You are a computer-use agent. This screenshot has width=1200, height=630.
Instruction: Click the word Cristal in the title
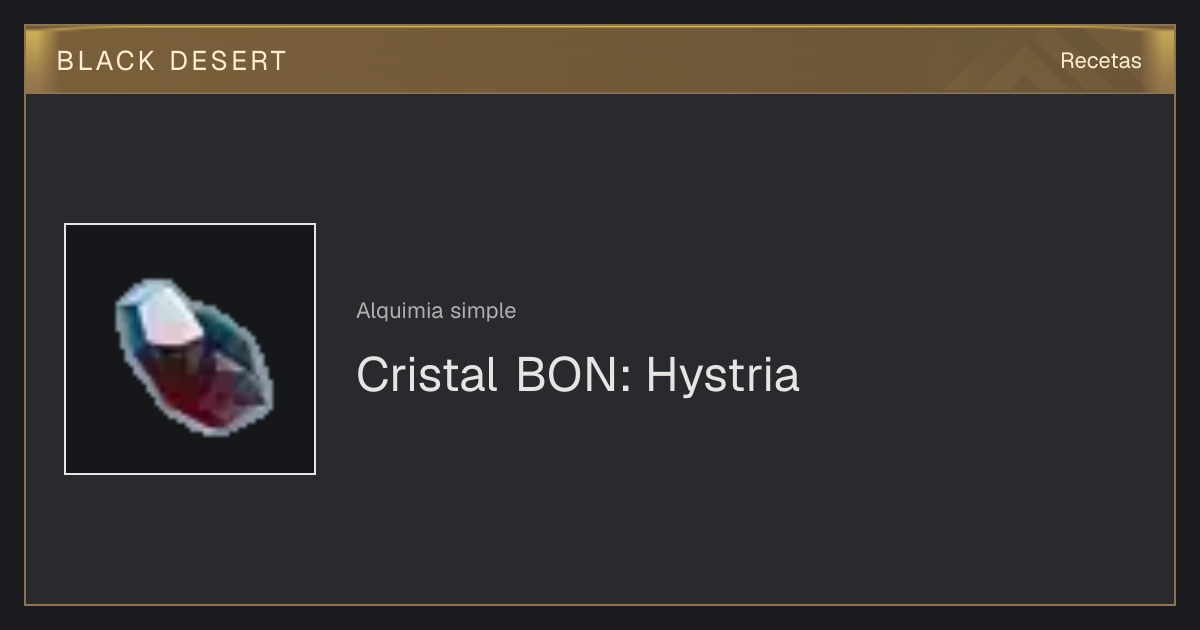click(x=427, y=375)
